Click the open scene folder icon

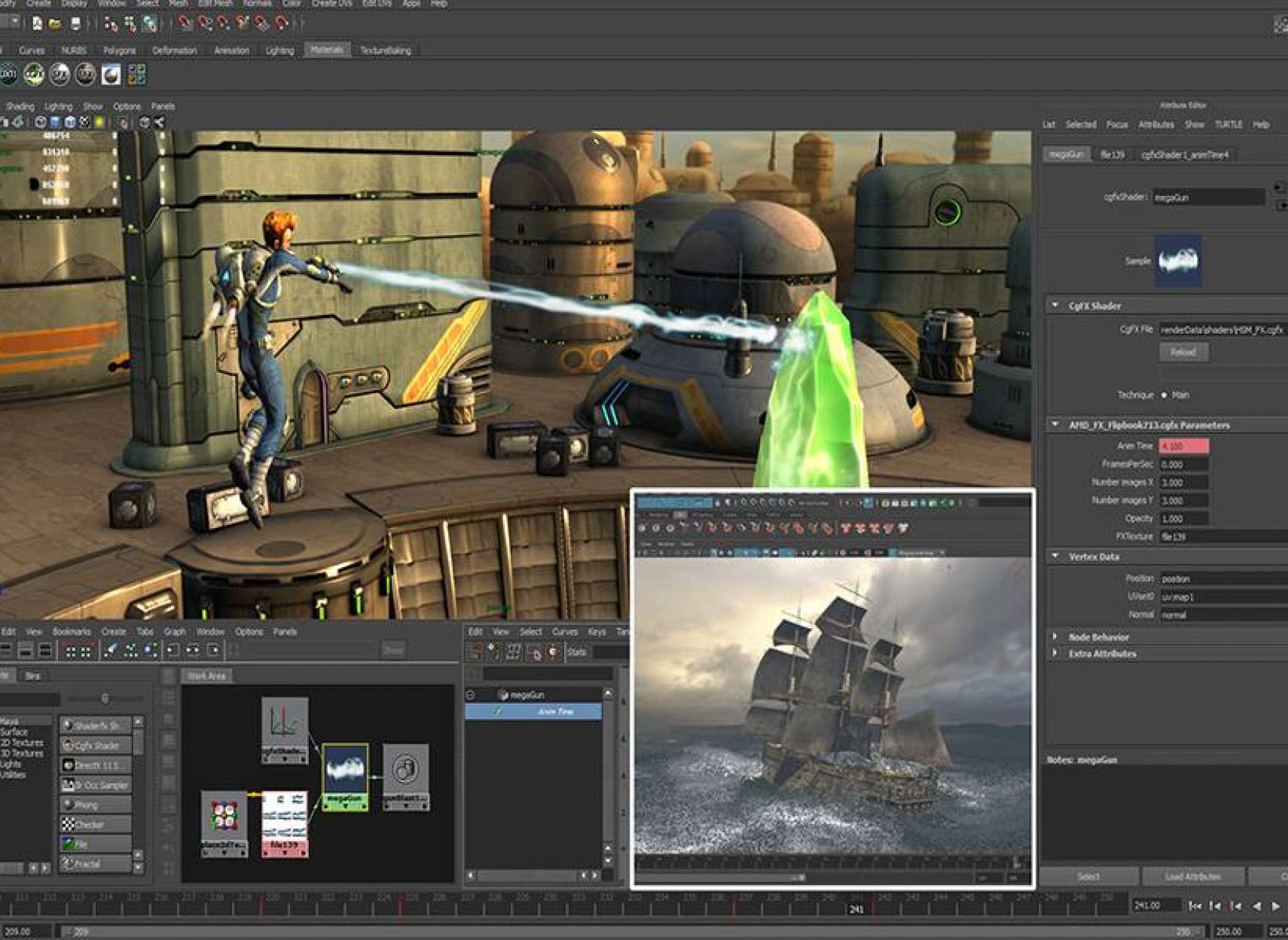(55, 24)
